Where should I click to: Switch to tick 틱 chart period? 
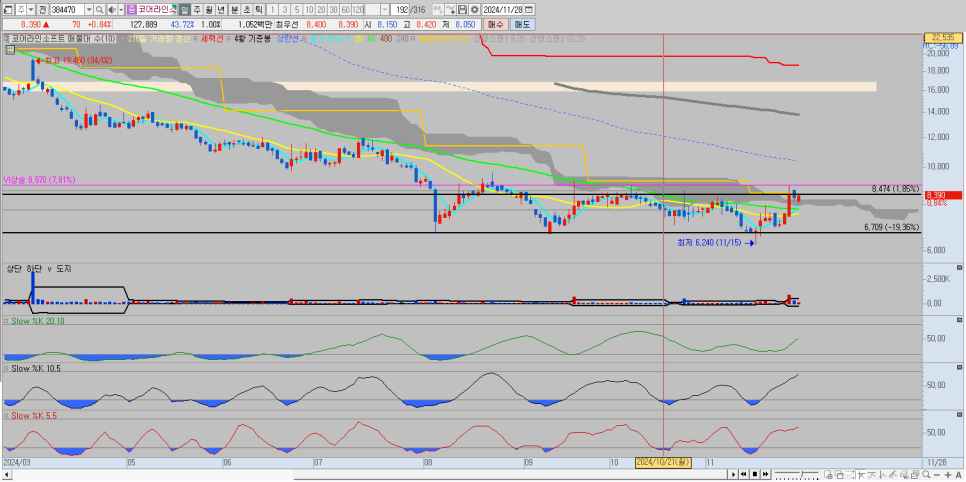click(x=258, y=10)
